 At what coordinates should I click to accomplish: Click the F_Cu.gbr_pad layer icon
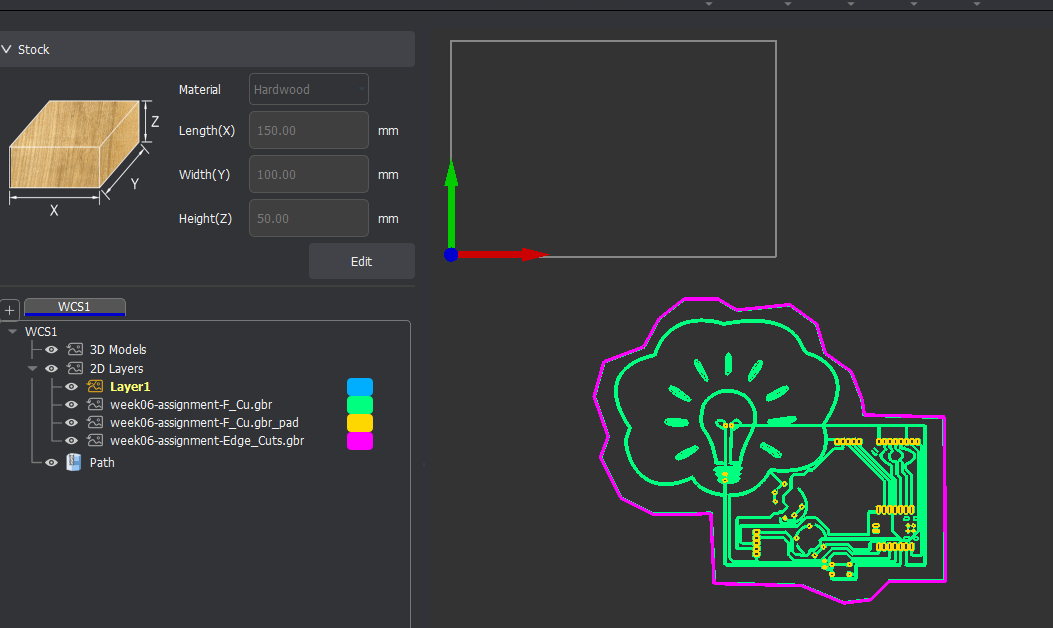tap(95, 422)
